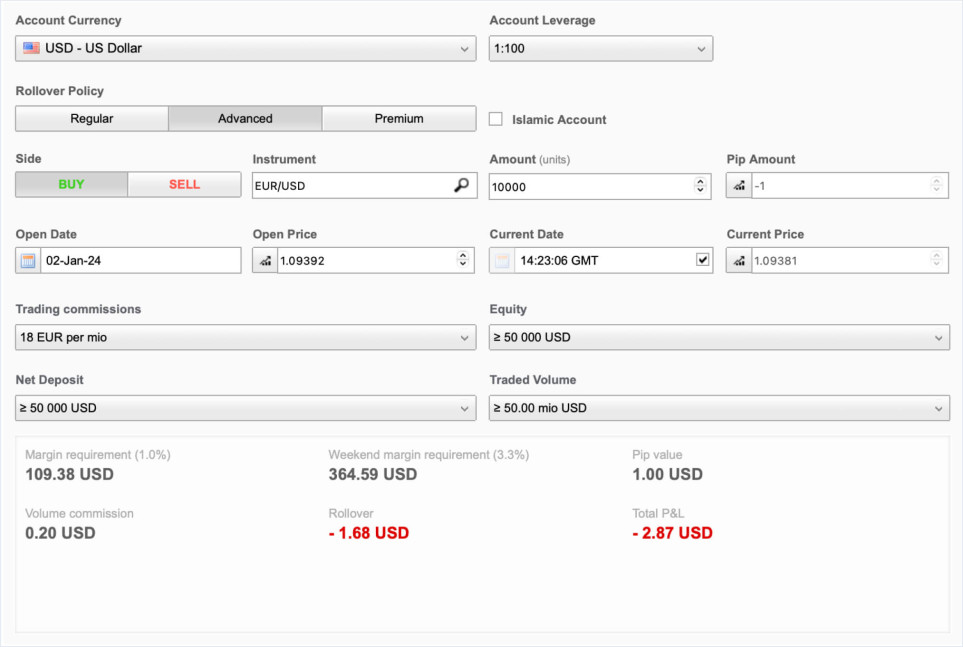Click into the Open Date 02-Jan-24 field
This screenshot has width=963, height=647.
tap(140, 261)
